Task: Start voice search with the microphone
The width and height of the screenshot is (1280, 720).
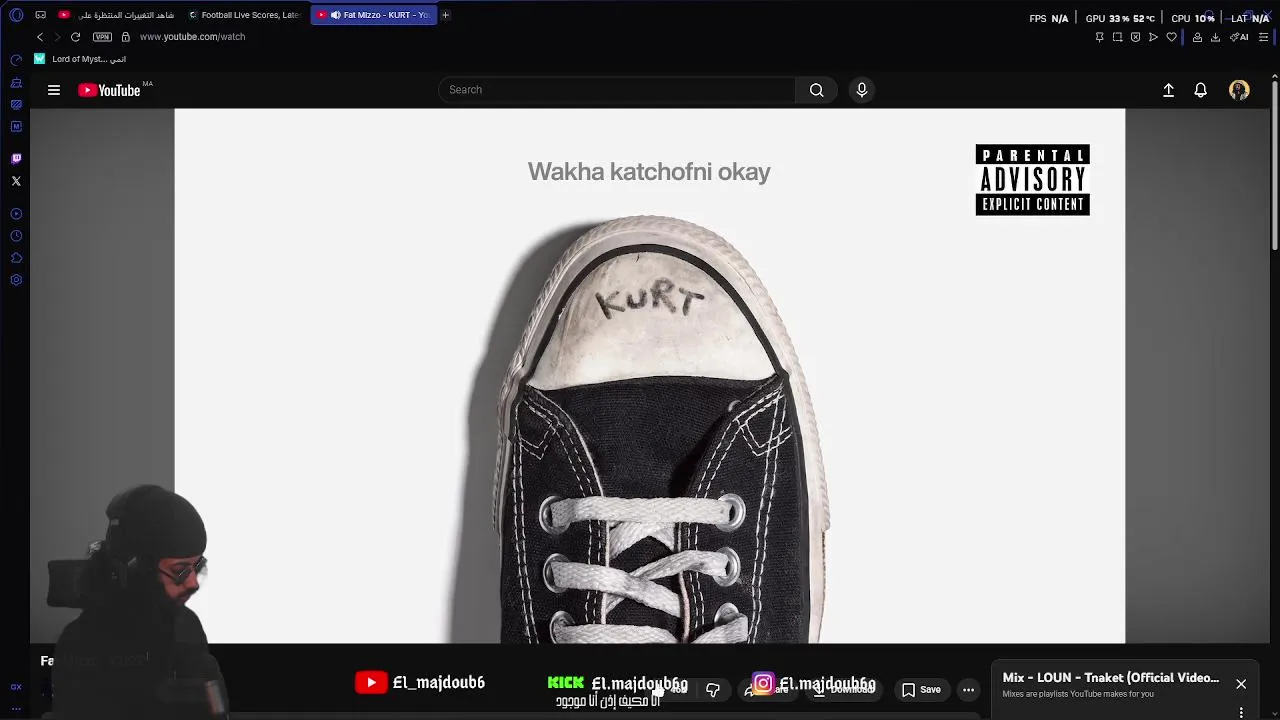Action: coord(862,90)
